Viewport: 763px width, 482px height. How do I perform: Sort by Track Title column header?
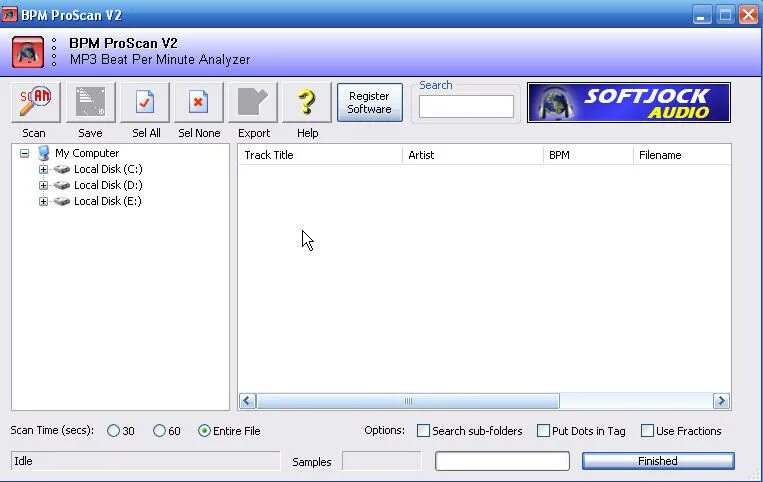coord(320,155)
